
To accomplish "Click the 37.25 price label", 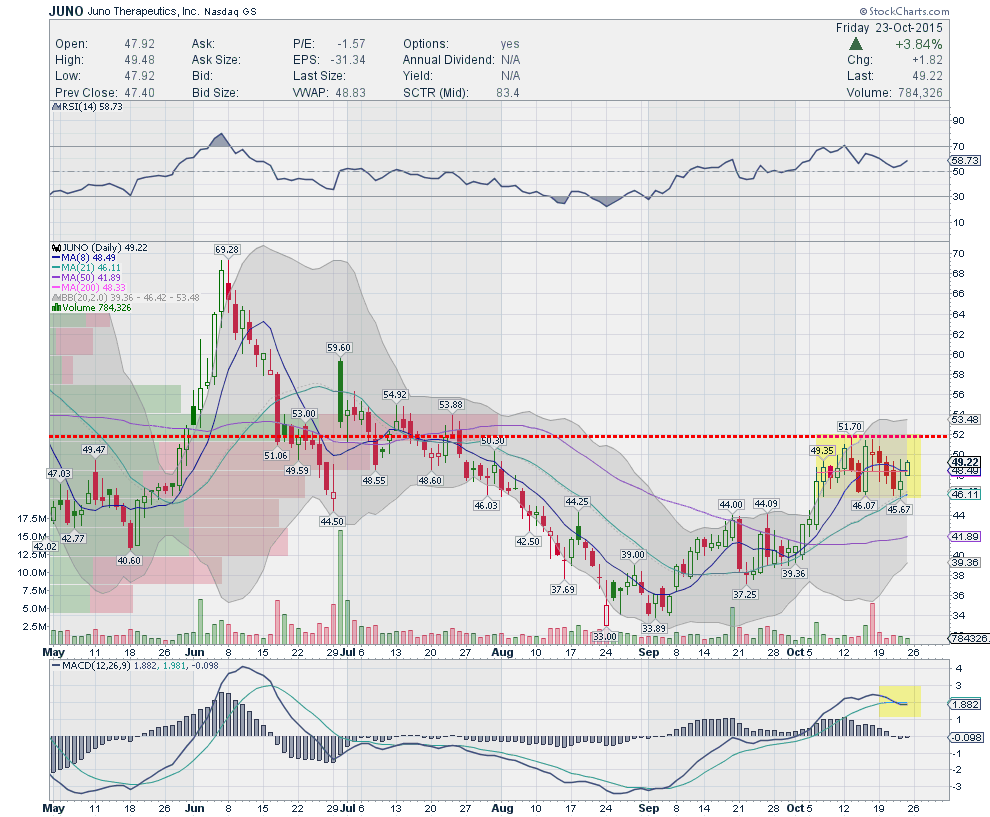I will coord(745,594).
